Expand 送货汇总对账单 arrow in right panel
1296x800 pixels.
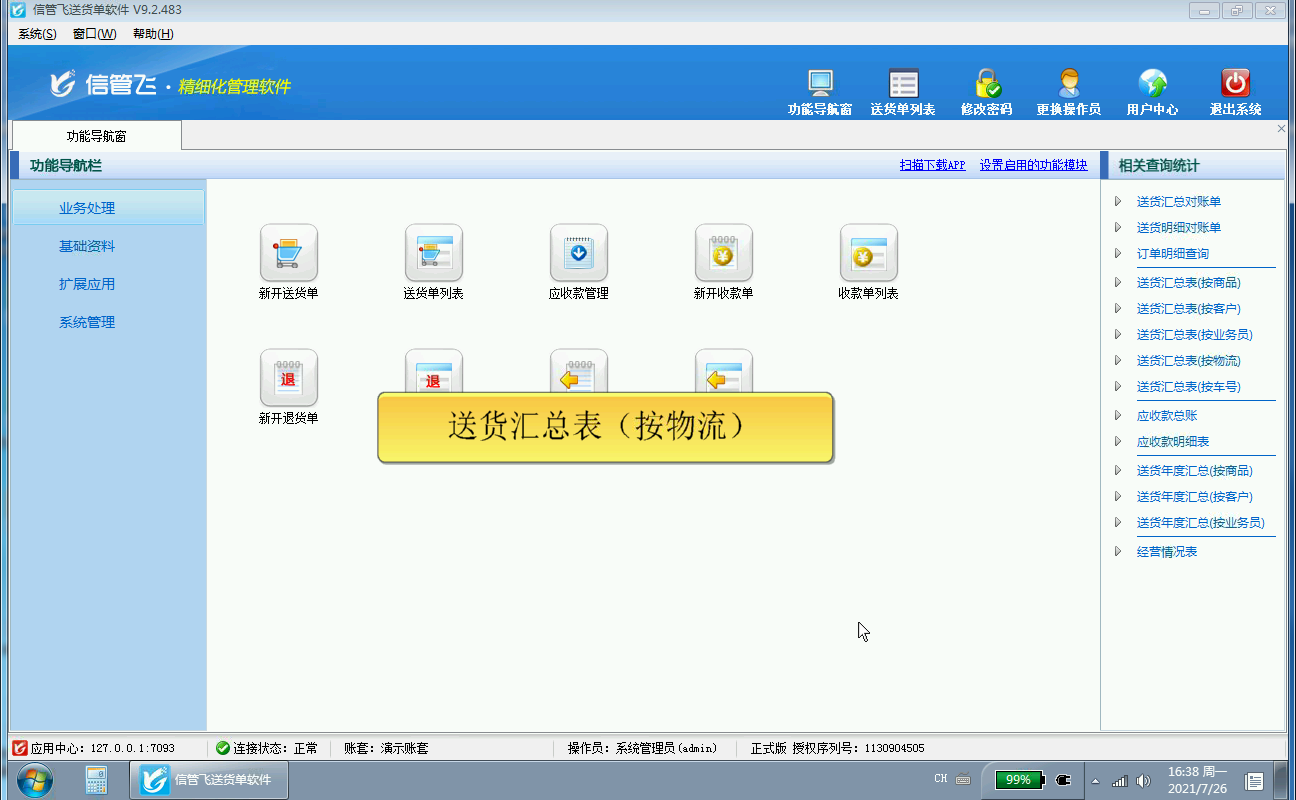pyautogui.click(x=1118, y=202)
